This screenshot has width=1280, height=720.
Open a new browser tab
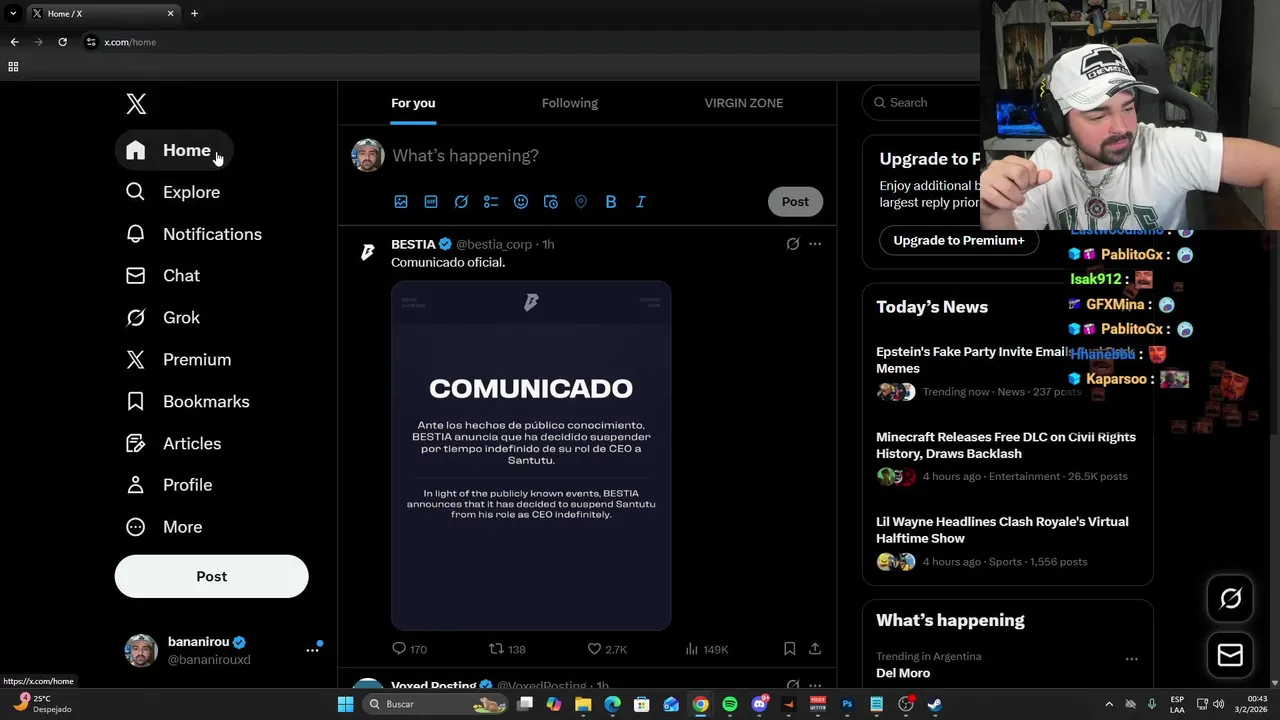tap(194, 14)
